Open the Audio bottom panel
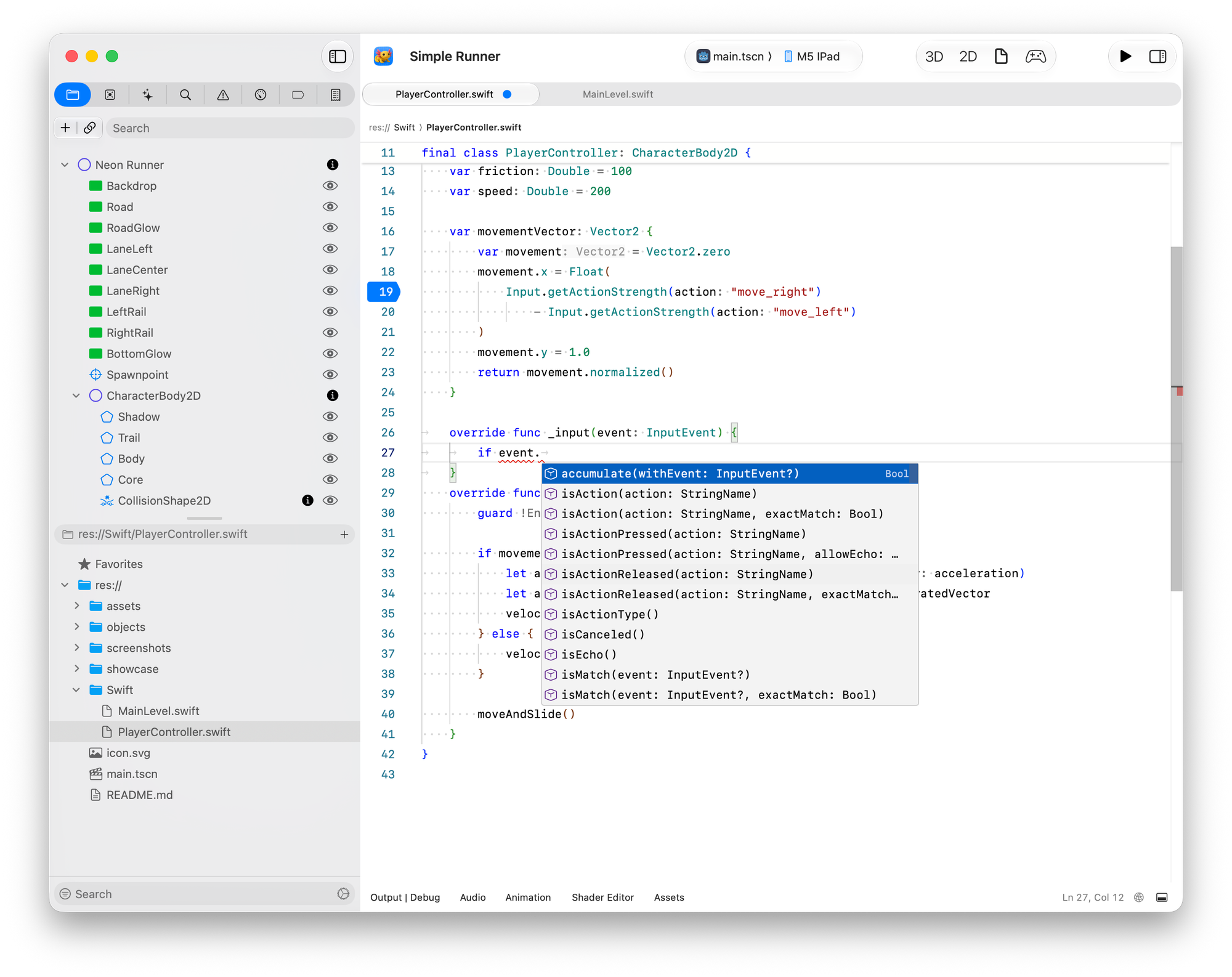This screenshot has width=1232, height=977. coord(473,898)
